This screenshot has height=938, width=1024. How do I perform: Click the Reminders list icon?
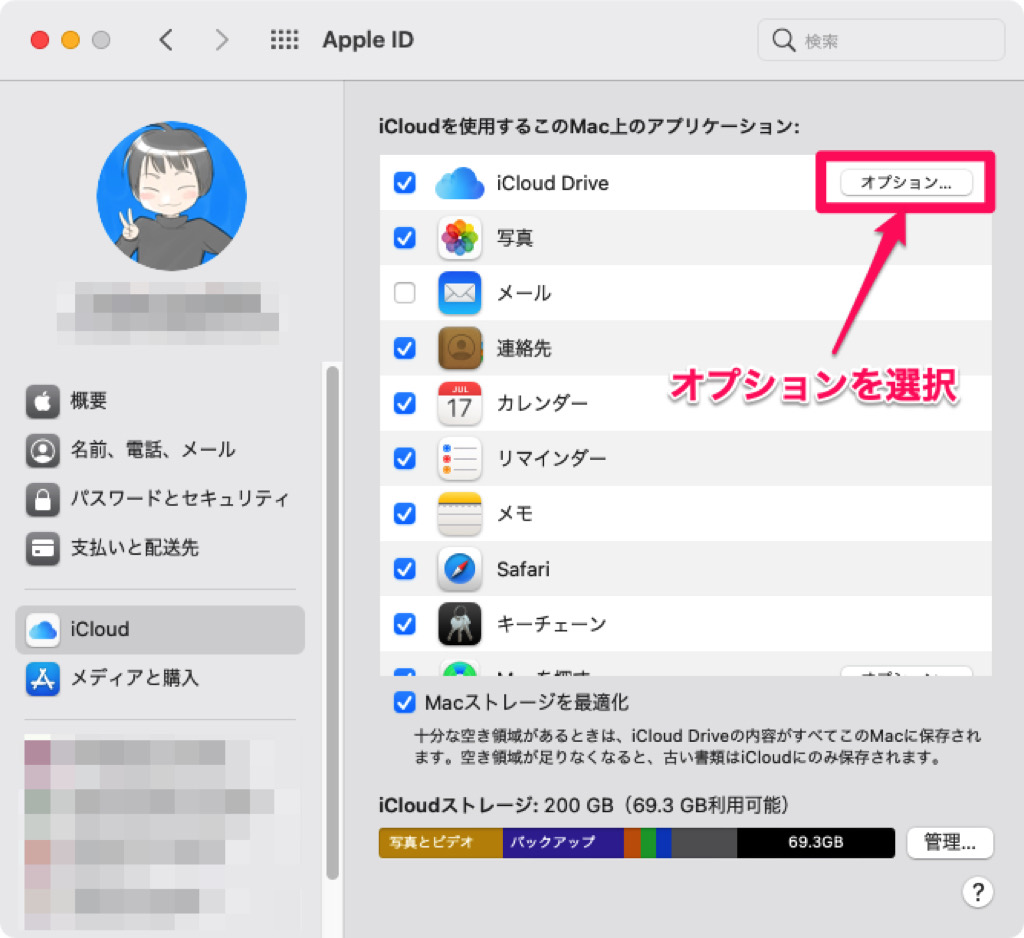tap(459, 459)
